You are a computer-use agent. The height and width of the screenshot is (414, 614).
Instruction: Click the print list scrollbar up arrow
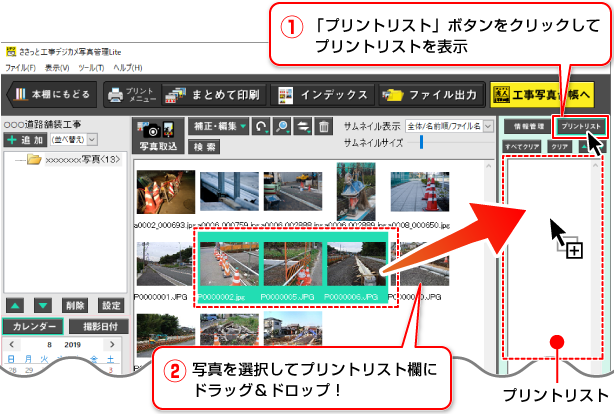[x=596, y=166]
